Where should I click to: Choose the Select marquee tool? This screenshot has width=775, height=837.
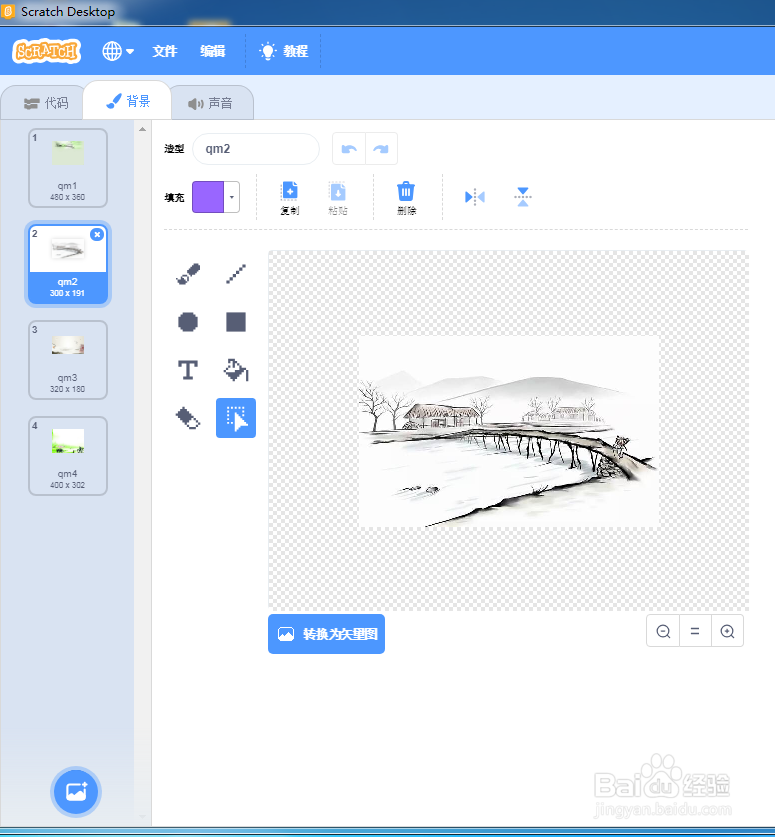point(235,418)
